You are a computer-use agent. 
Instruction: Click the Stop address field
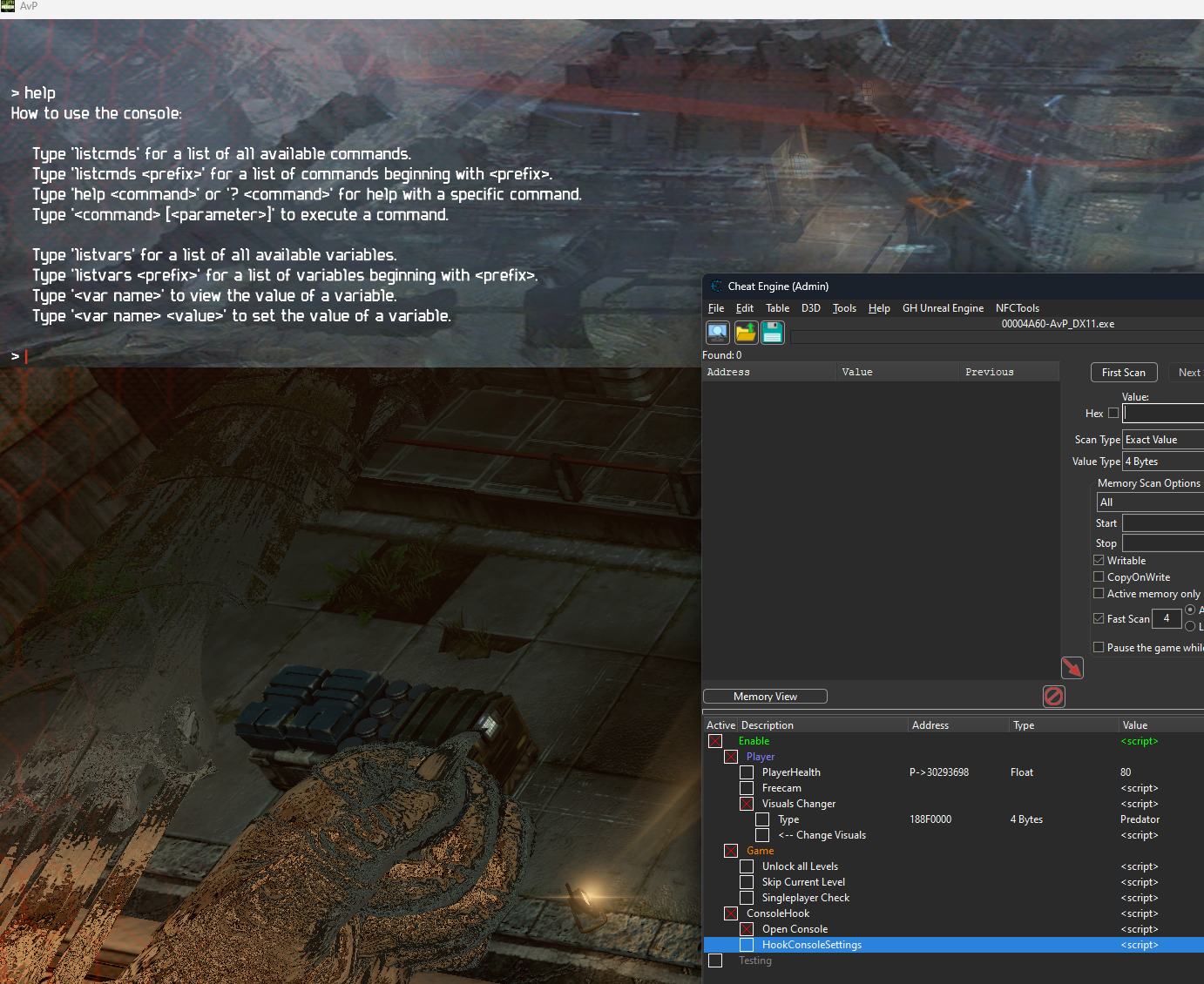point(1163,543)
